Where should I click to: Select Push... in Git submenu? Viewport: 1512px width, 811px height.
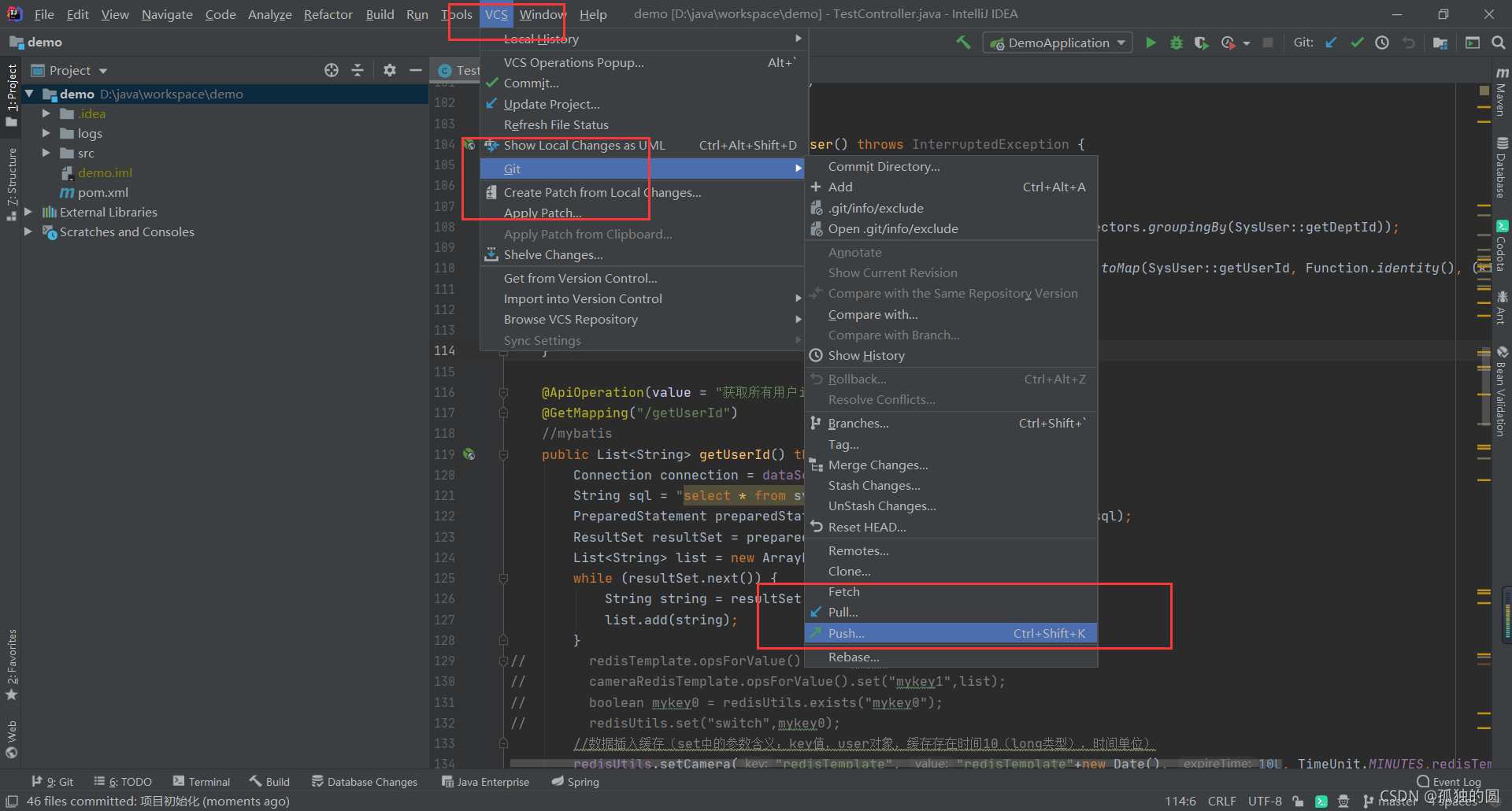pyautogui.click(x=951, y=633)
